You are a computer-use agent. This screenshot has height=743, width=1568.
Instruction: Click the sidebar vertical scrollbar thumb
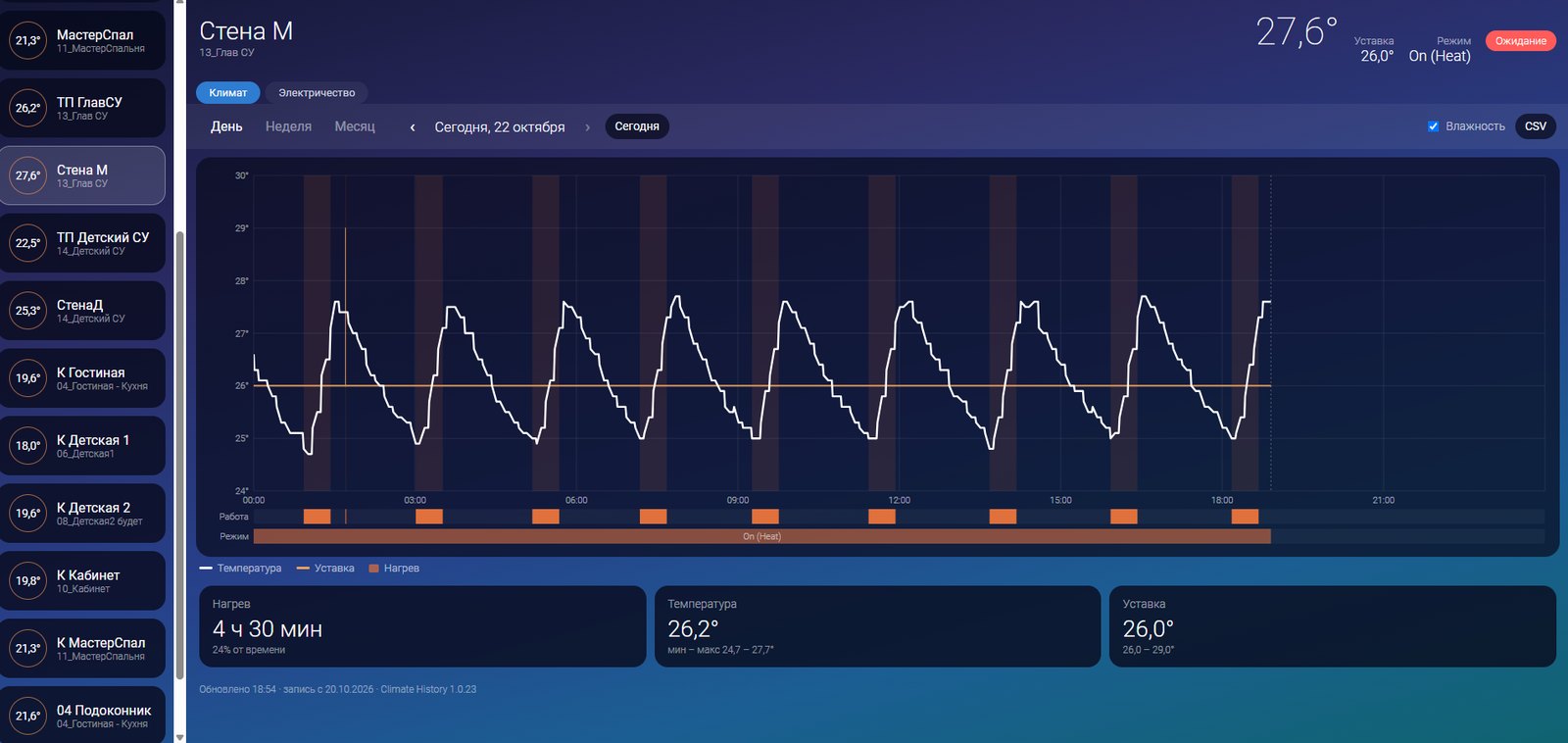click(179, 455)
